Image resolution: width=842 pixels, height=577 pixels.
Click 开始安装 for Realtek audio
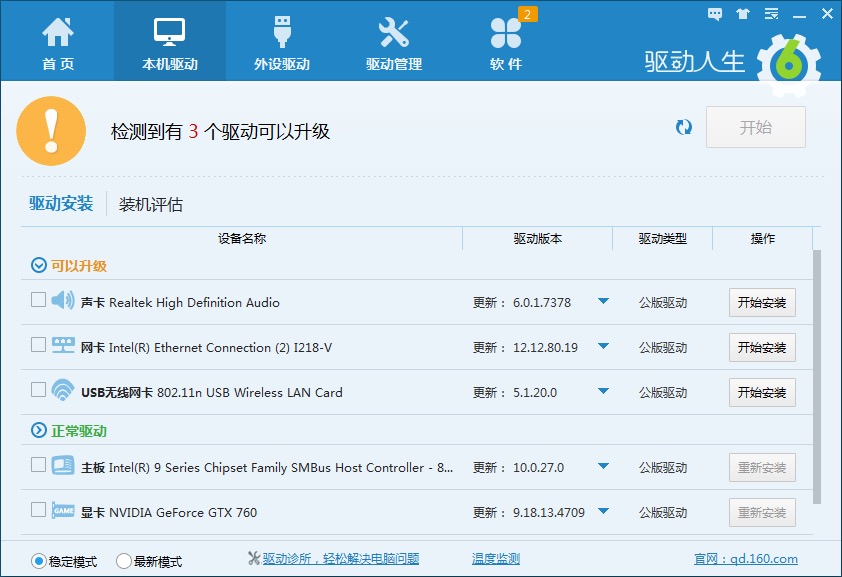pyautogui.click(x=762, y=303)
